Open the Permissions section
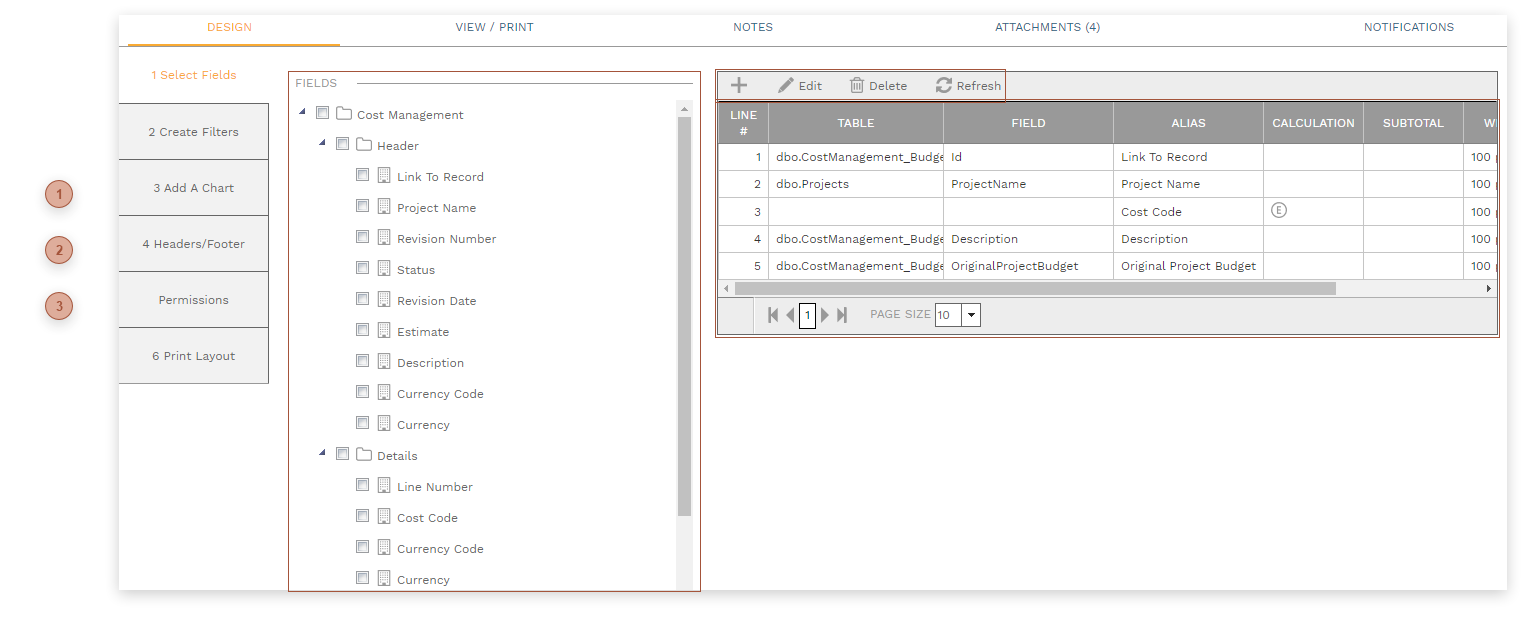The height and width of the screenshot is (617, 1526). [193, 299]
